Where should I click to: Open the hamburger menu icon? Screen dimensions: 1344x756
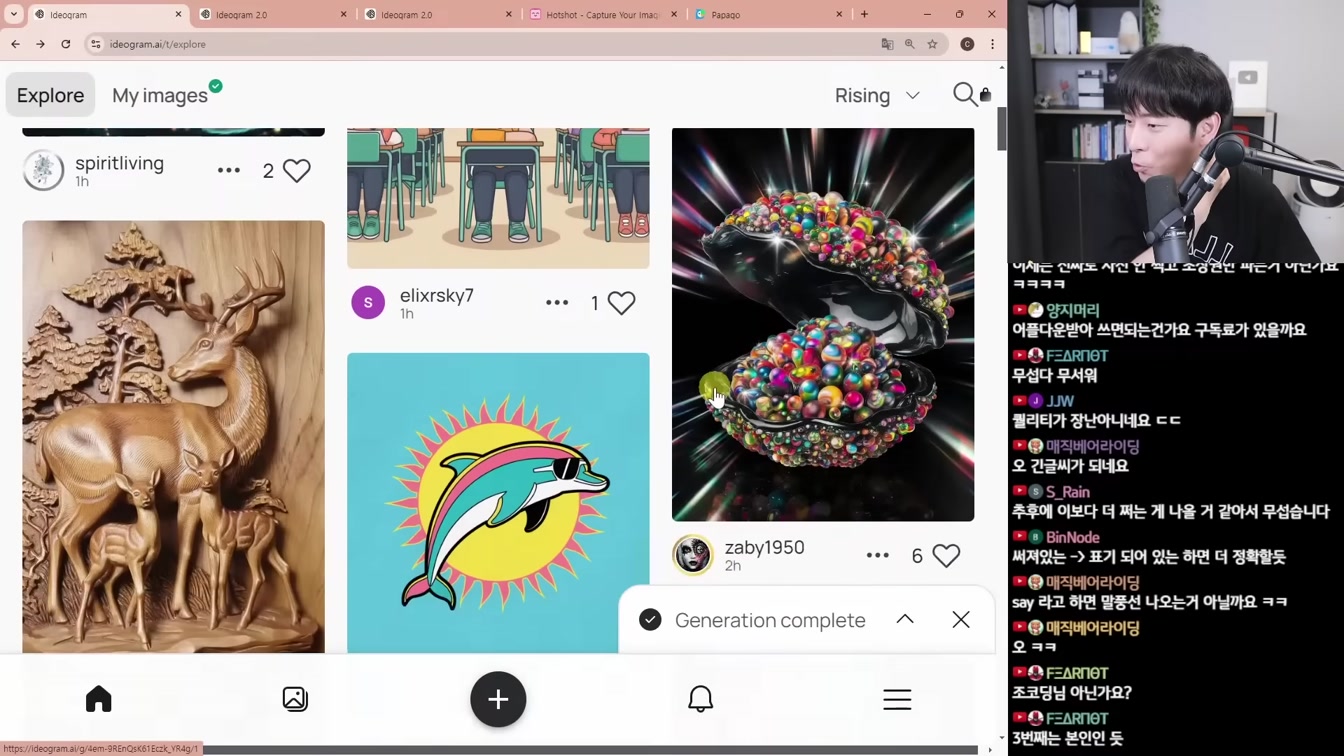(x=897, y=699)
